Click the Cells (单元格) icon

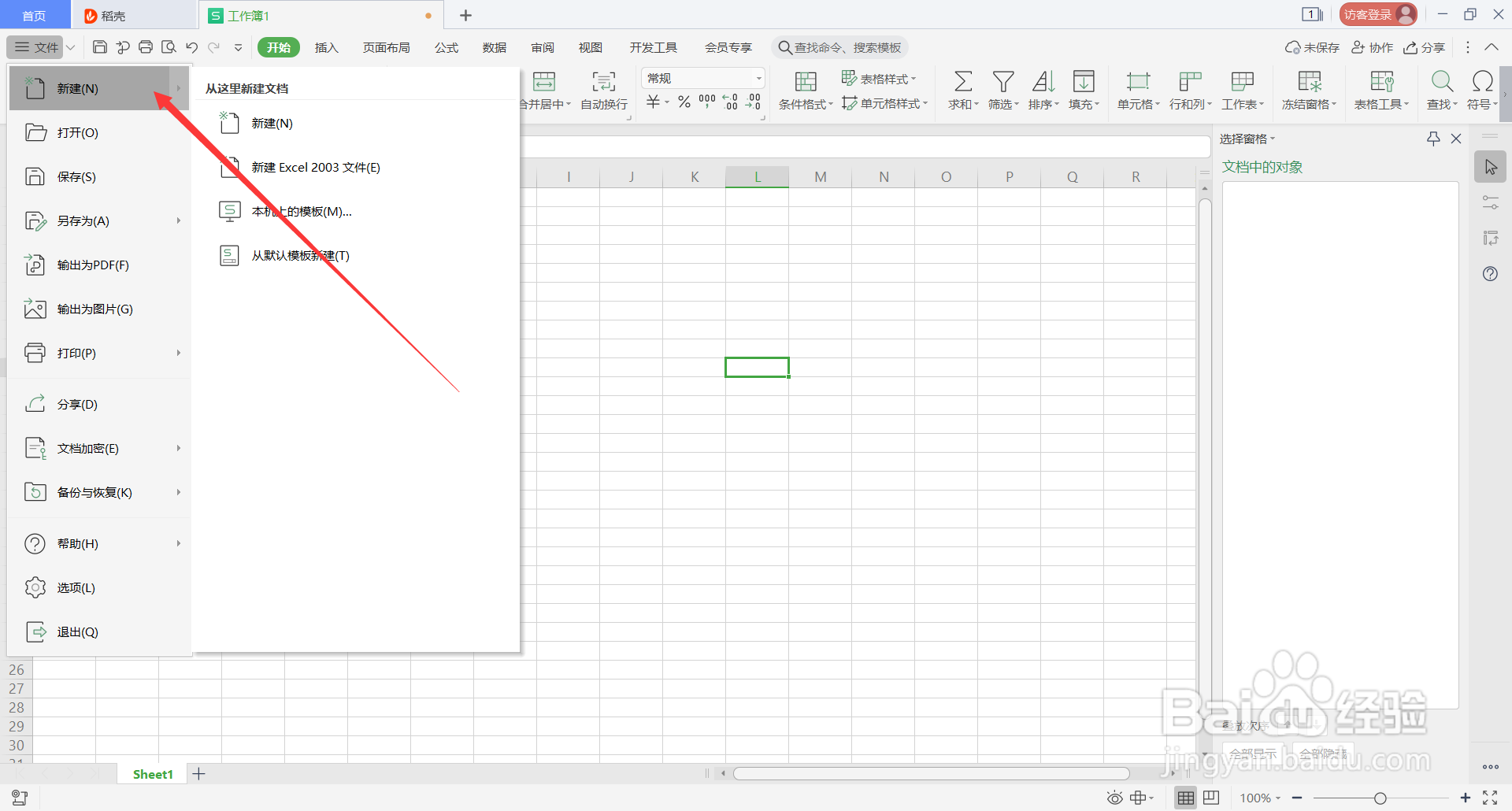coord(1138,81)
